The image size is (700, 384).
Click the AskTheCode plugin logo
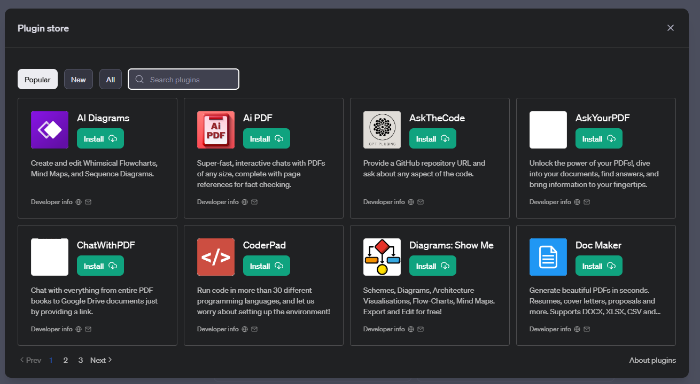pyautogui.click(x=382, y=130)
